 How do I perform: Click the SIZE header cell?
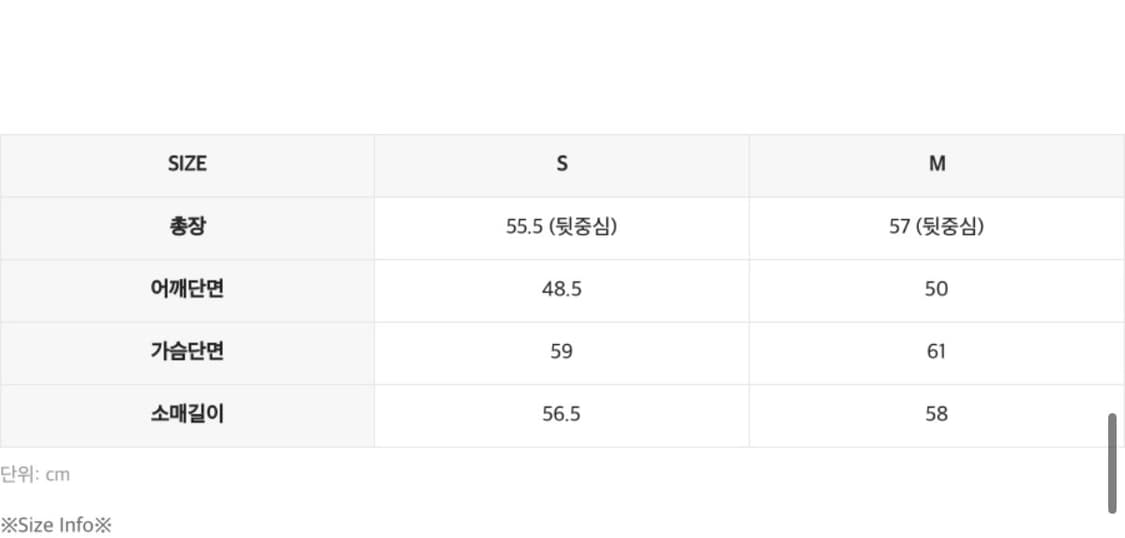[x=187, y=165]
